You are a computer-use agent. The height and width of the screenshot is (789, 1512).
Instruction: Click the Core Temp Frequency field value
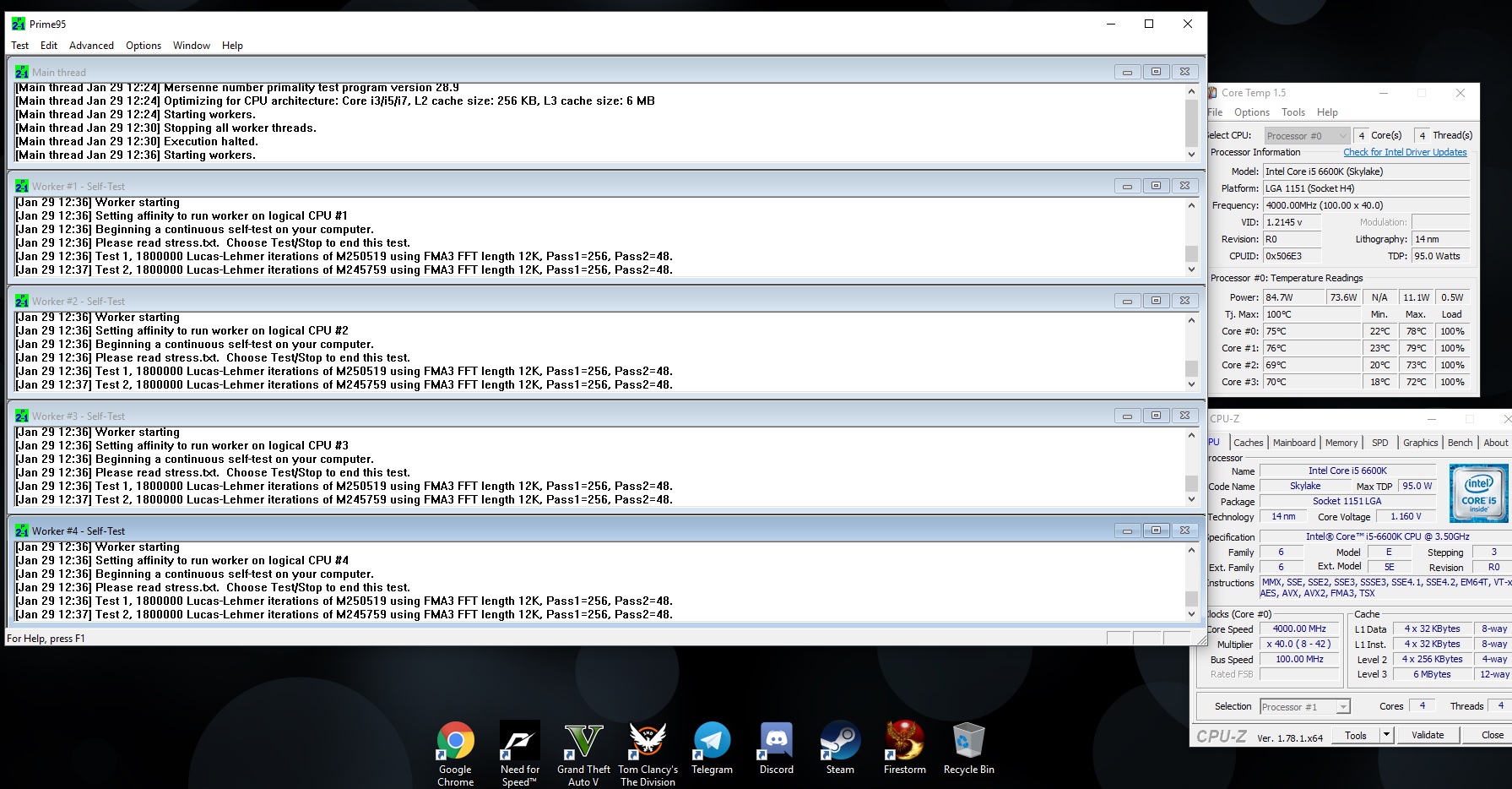click(x=1366, y=205)
